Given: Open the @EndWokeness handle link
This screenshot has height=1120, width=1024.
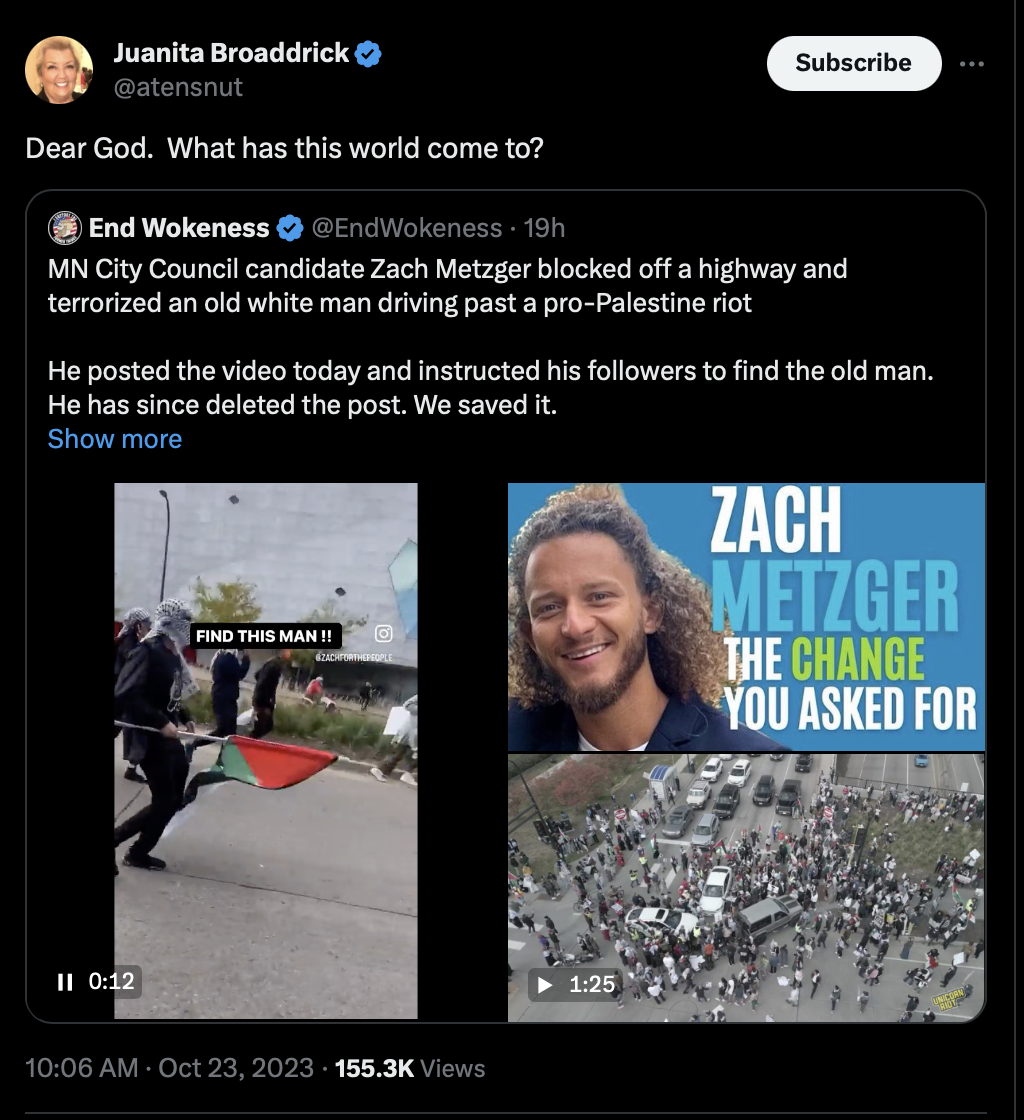Looking at the screenshot, I should coord(407,228).
